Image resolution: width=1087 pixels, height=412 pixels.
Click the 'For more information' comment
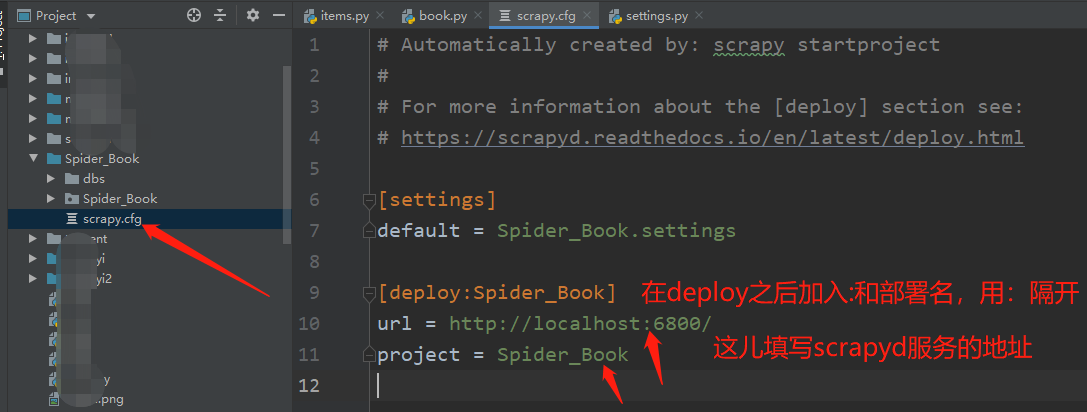point(700,107)
